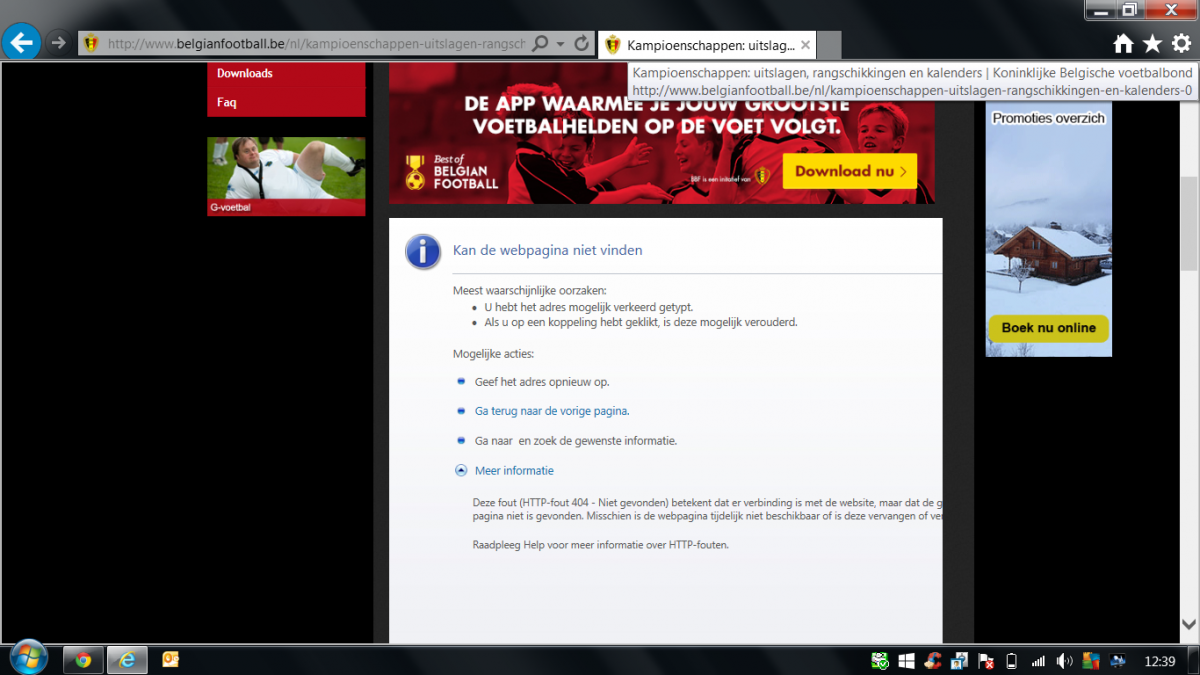Click the taskbar clock showing 12:39
The width and height of the screenshot is (1200, 675).
[x=1160, y=661]
